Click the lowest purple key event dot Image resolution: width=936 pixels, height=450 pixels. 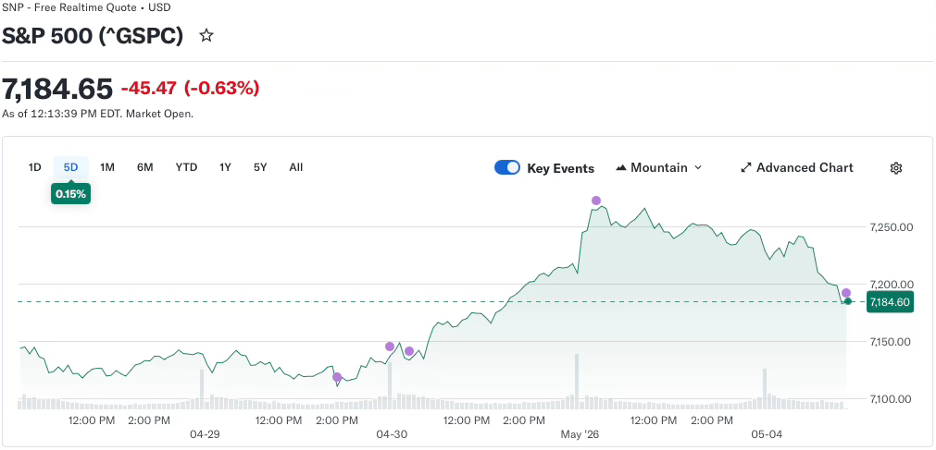point(337,377)
